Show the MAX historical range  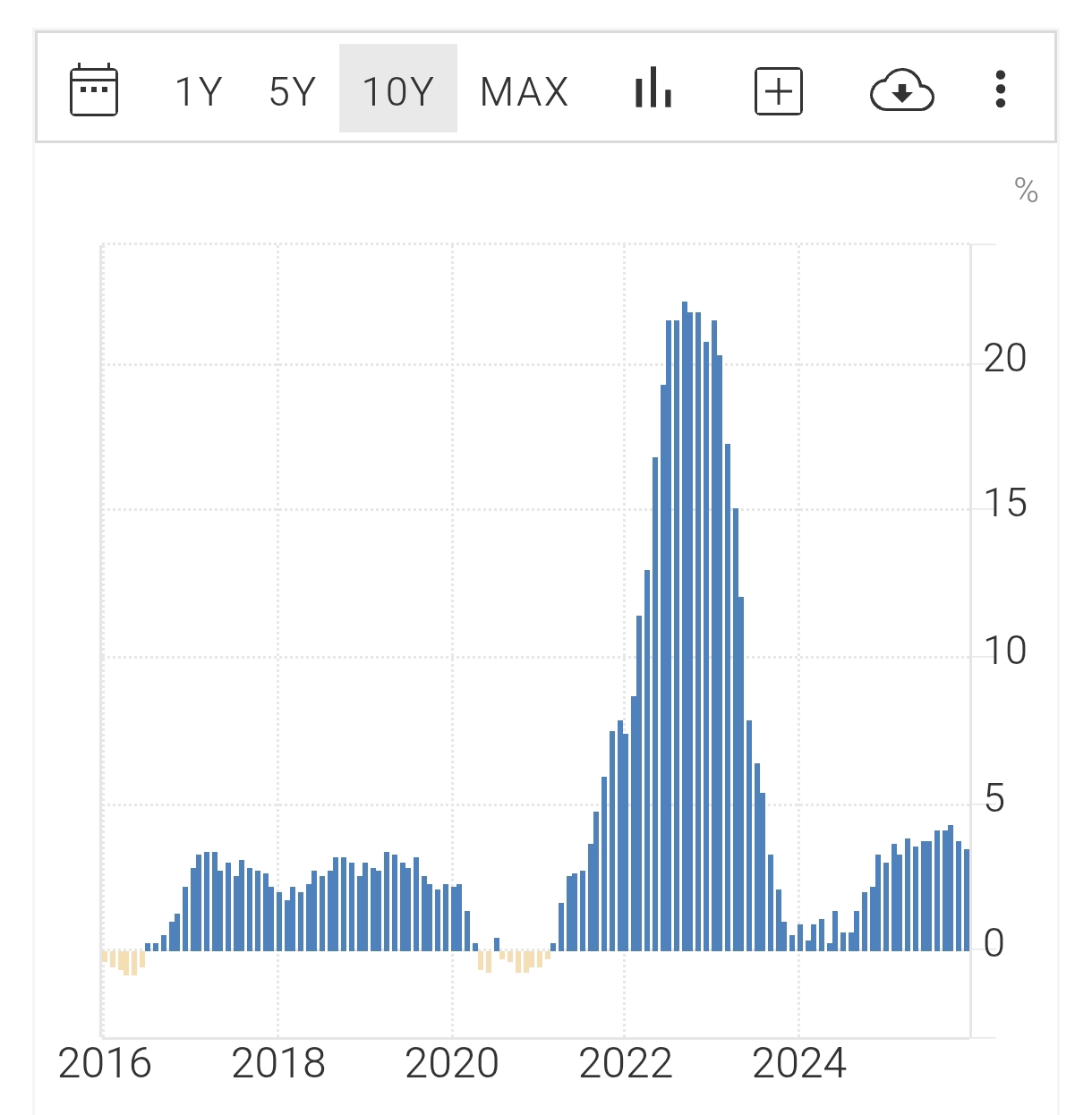click(525, 91)
